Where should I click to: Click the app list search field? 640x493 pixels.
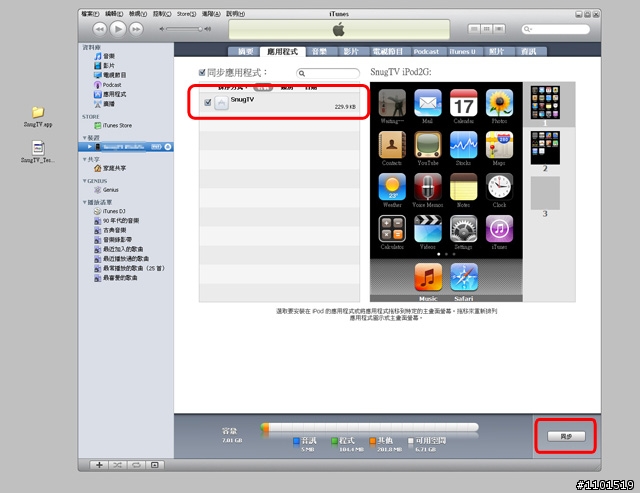pos(328,73)
